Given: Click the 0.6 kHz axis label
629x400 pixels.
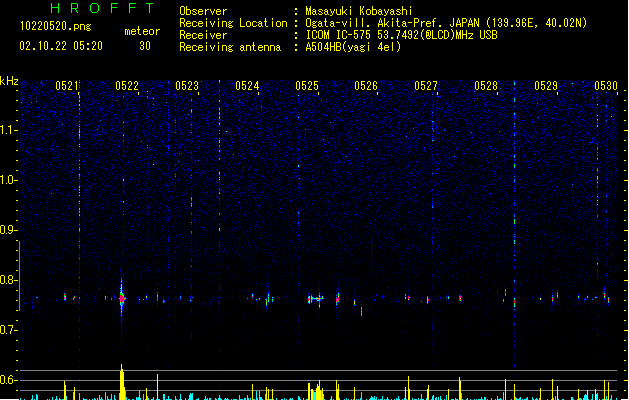Looking at the screenshot, I should (x=8, y=380).
